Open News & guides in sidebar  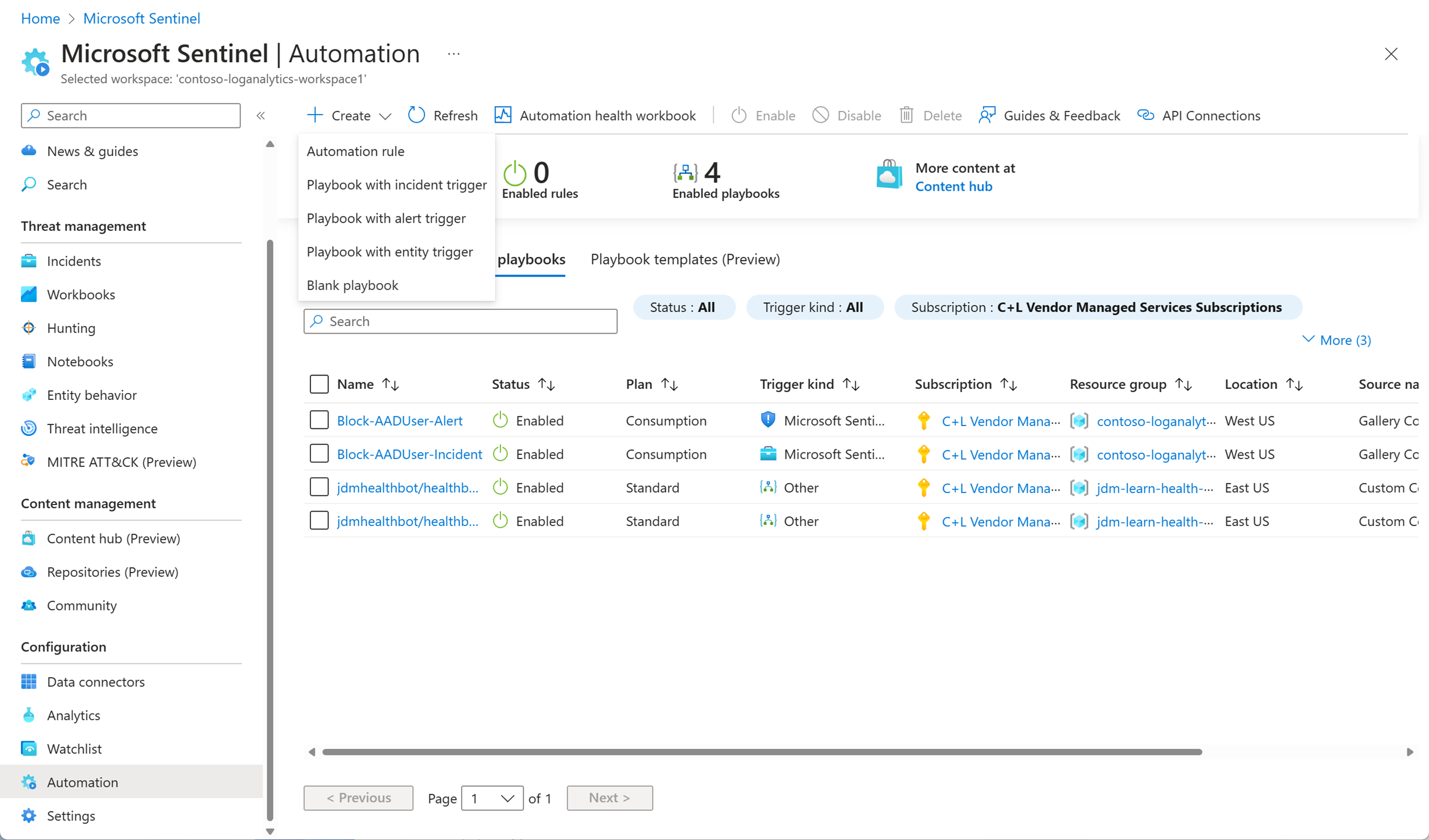coord(92,151)
